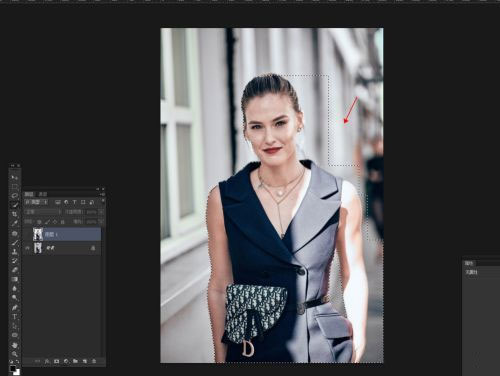Viewport: 500px width, 376px height.
Task: Add a layer mask
Action: point(56,361)
